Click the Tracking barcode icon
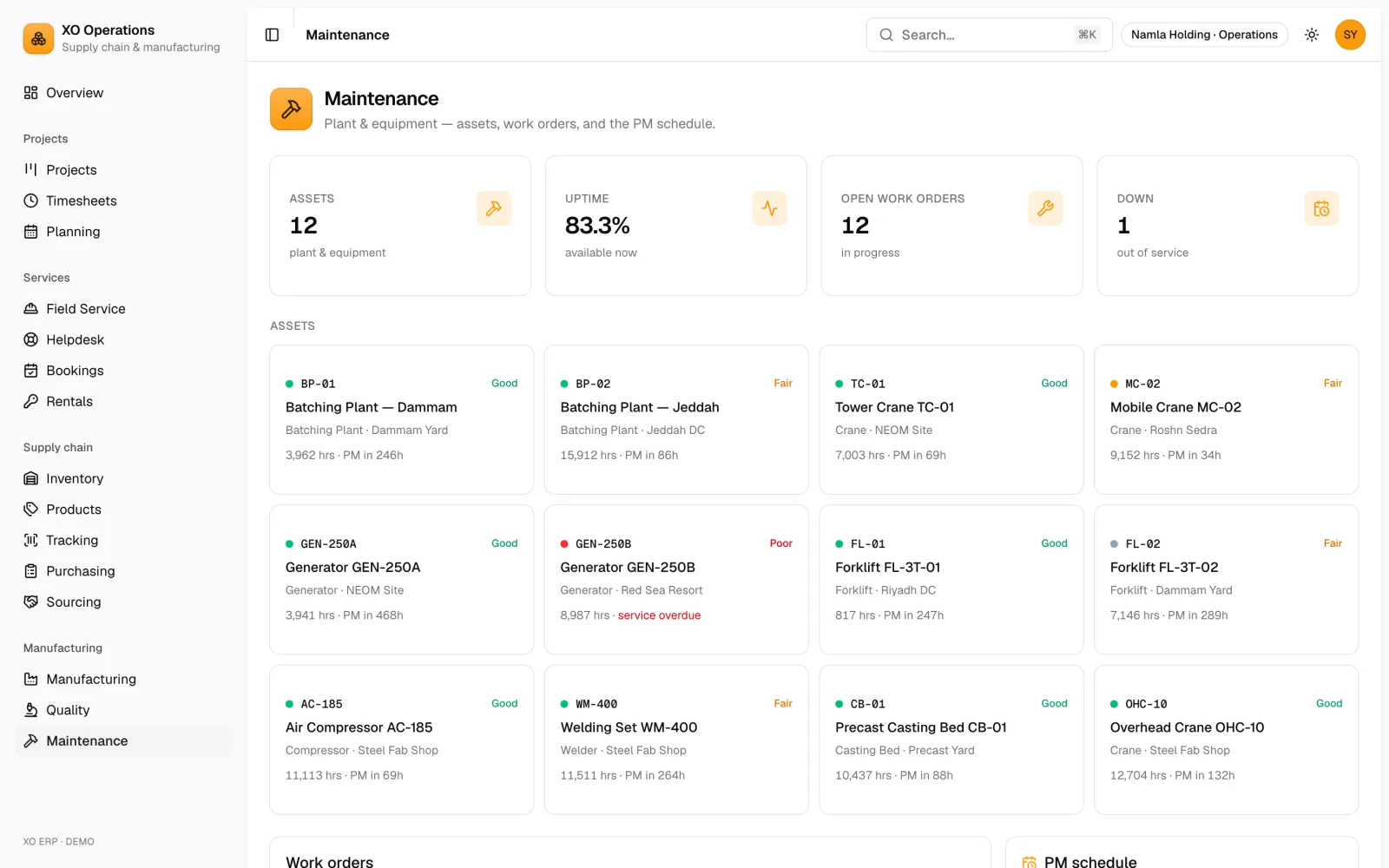 coord(31,540)
